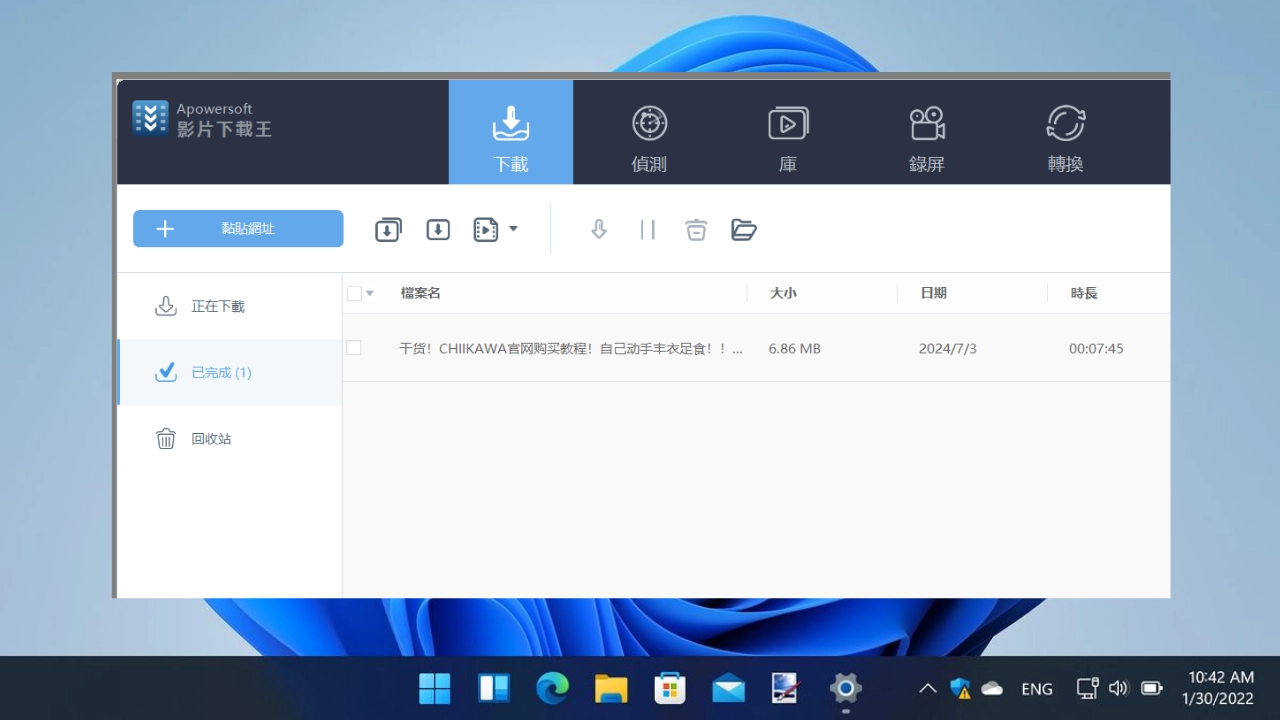Click Windows Security tray icon
Screen dimensions: 1280x720
(960, 688)
